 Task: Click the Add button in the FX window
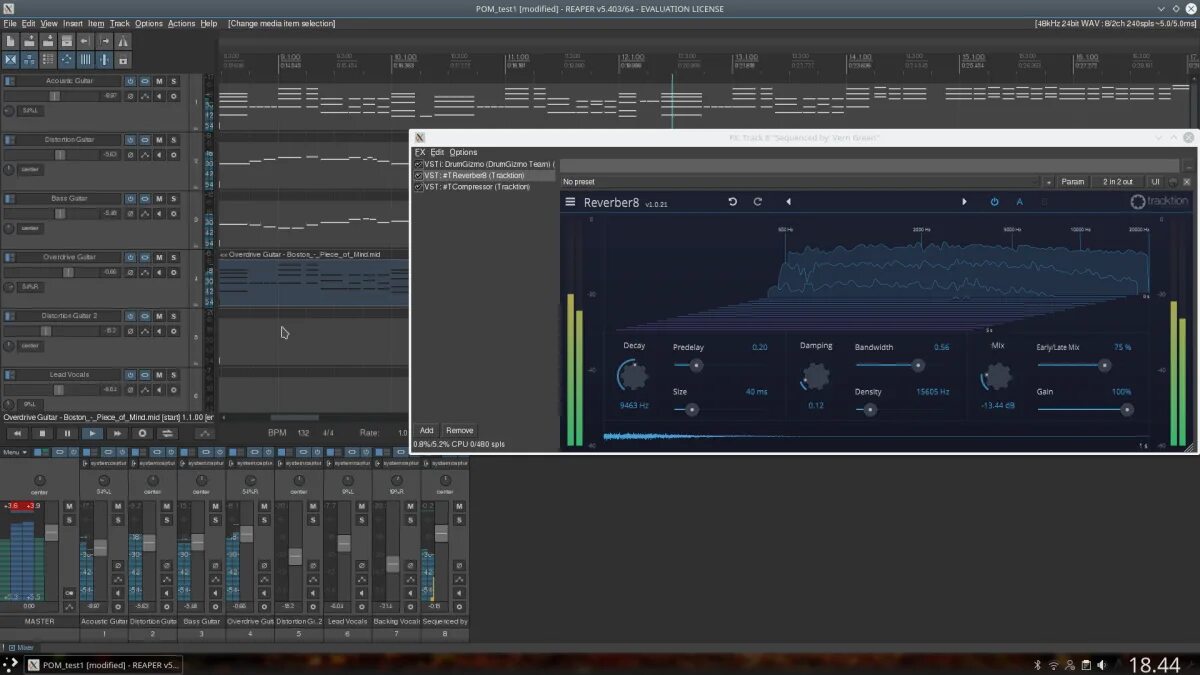(x=426, y=430)
